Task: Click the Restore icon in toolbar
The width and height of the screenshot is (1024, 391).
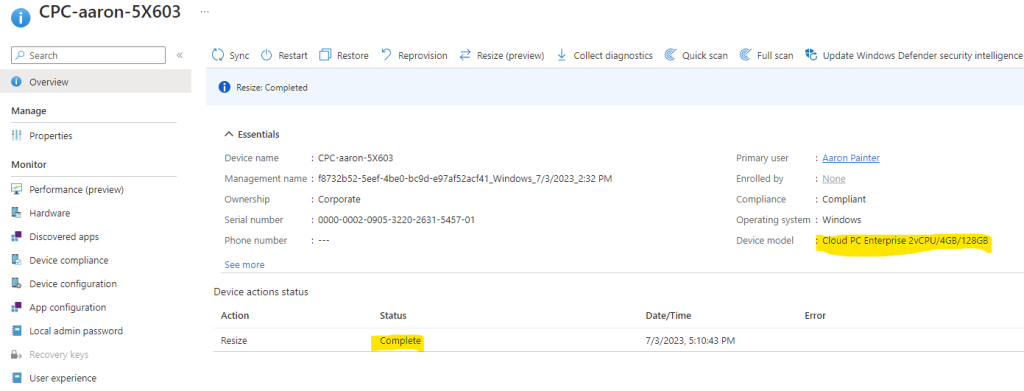Action: click(x=325, y=55)
